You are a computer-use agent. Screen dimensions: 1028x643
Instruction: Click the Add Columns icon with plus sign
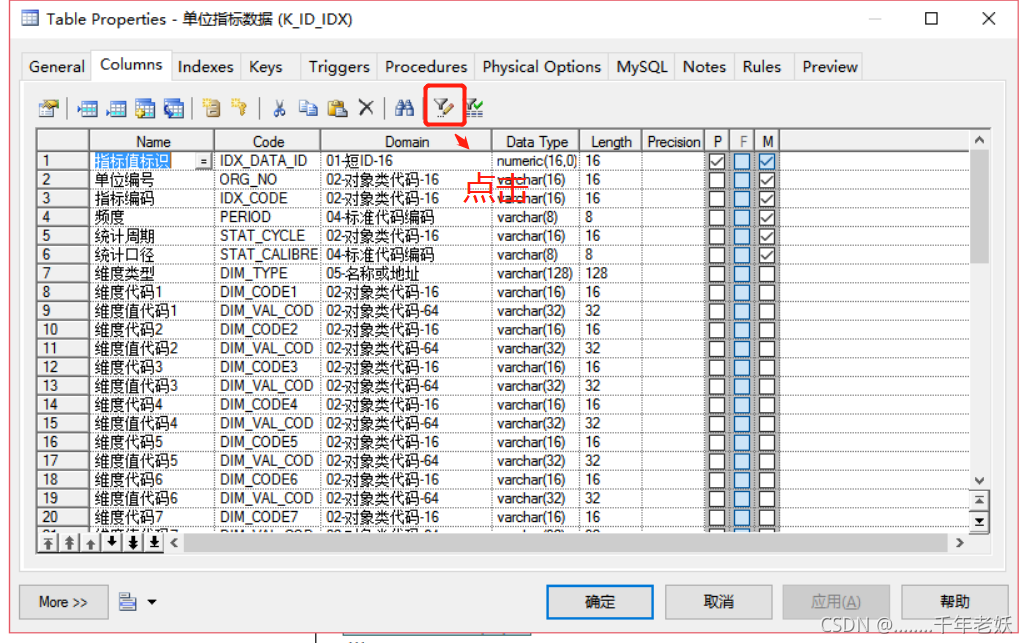(x=145, y=108)
